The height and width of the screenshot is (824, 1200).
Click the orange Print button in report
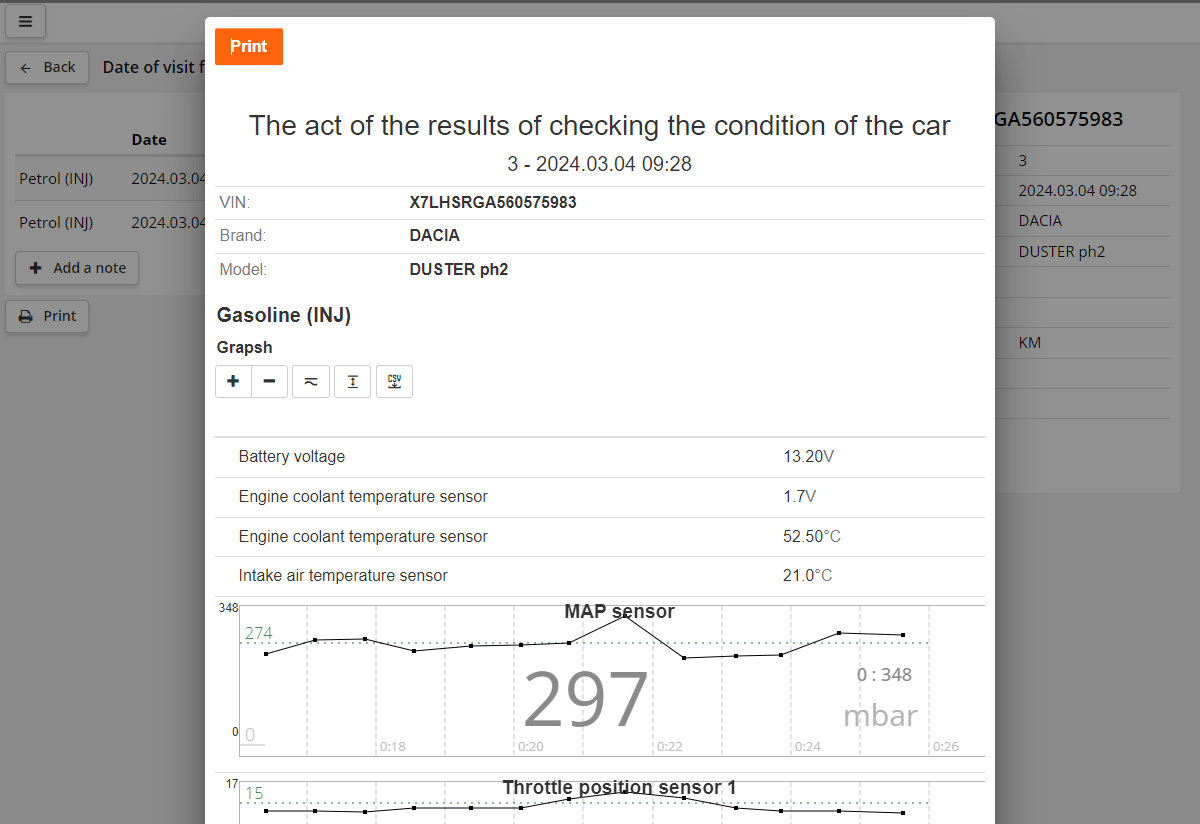point(249,47)
